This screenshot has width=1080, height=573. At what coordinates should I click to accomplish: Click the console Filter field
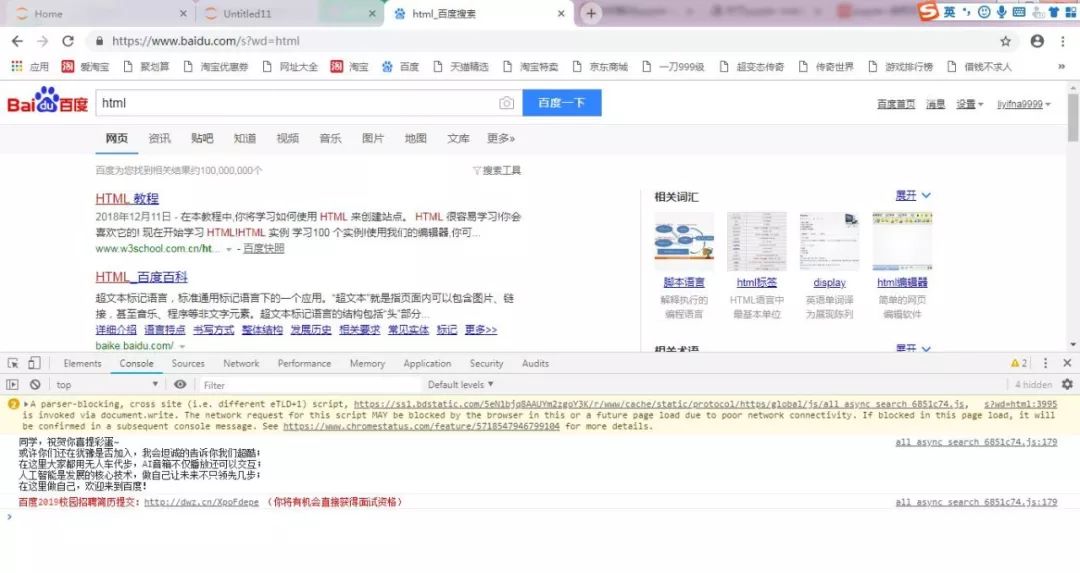(309, 385)
